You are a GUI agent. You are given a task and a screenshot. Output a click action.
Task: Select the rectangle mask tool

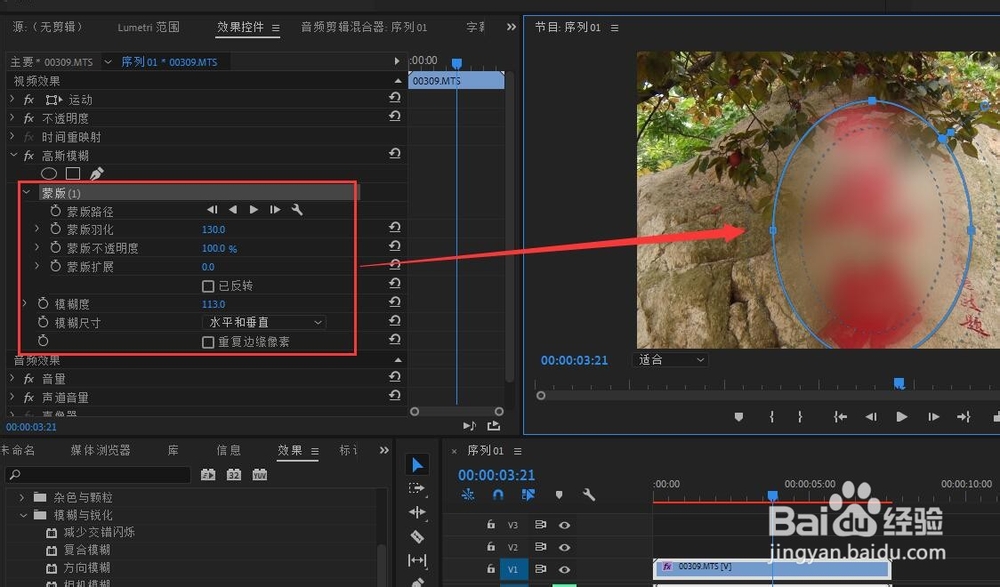pos(72,173)
